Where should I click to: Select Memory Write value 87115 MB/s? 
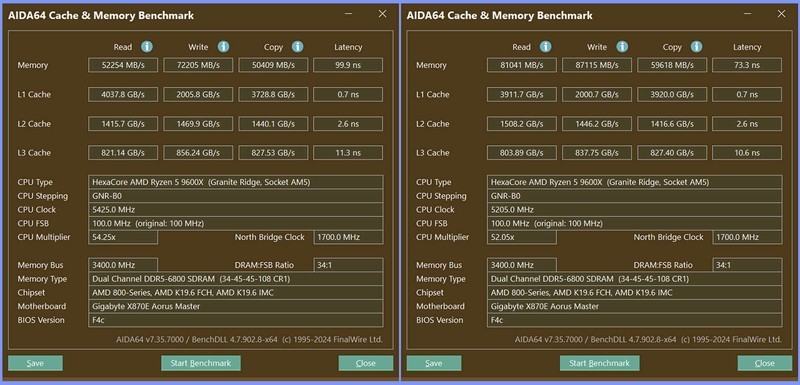coord(597,65)
